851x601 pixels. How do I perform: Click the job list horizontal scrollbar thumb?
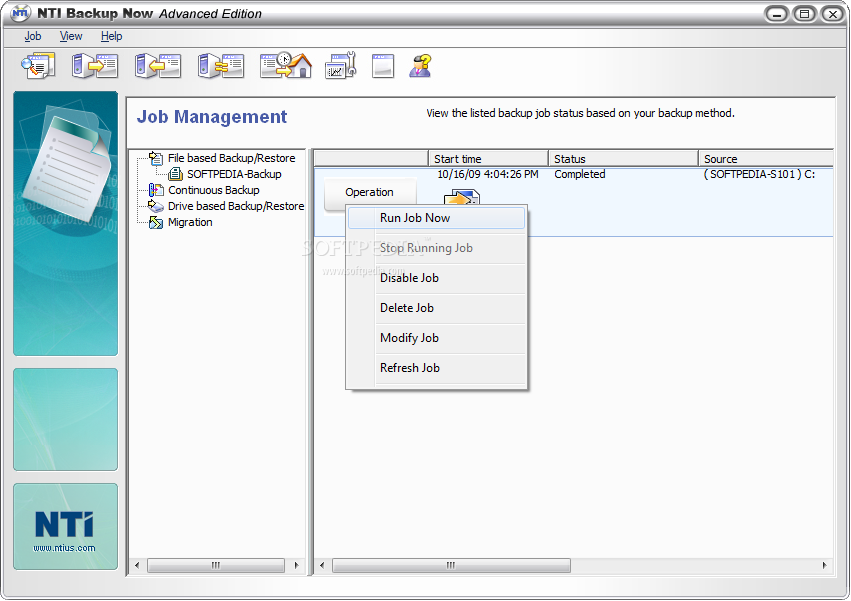coord(451,565)
